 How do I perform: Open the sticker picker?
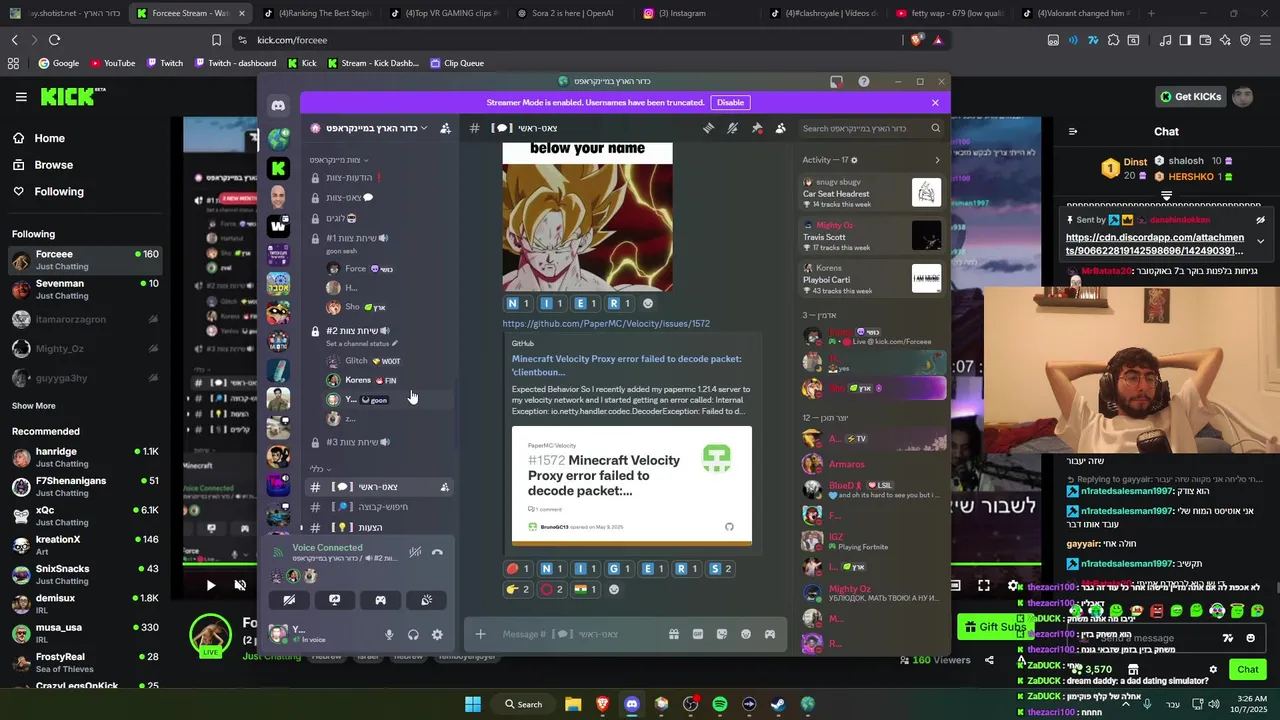click(x=722, y=634)
